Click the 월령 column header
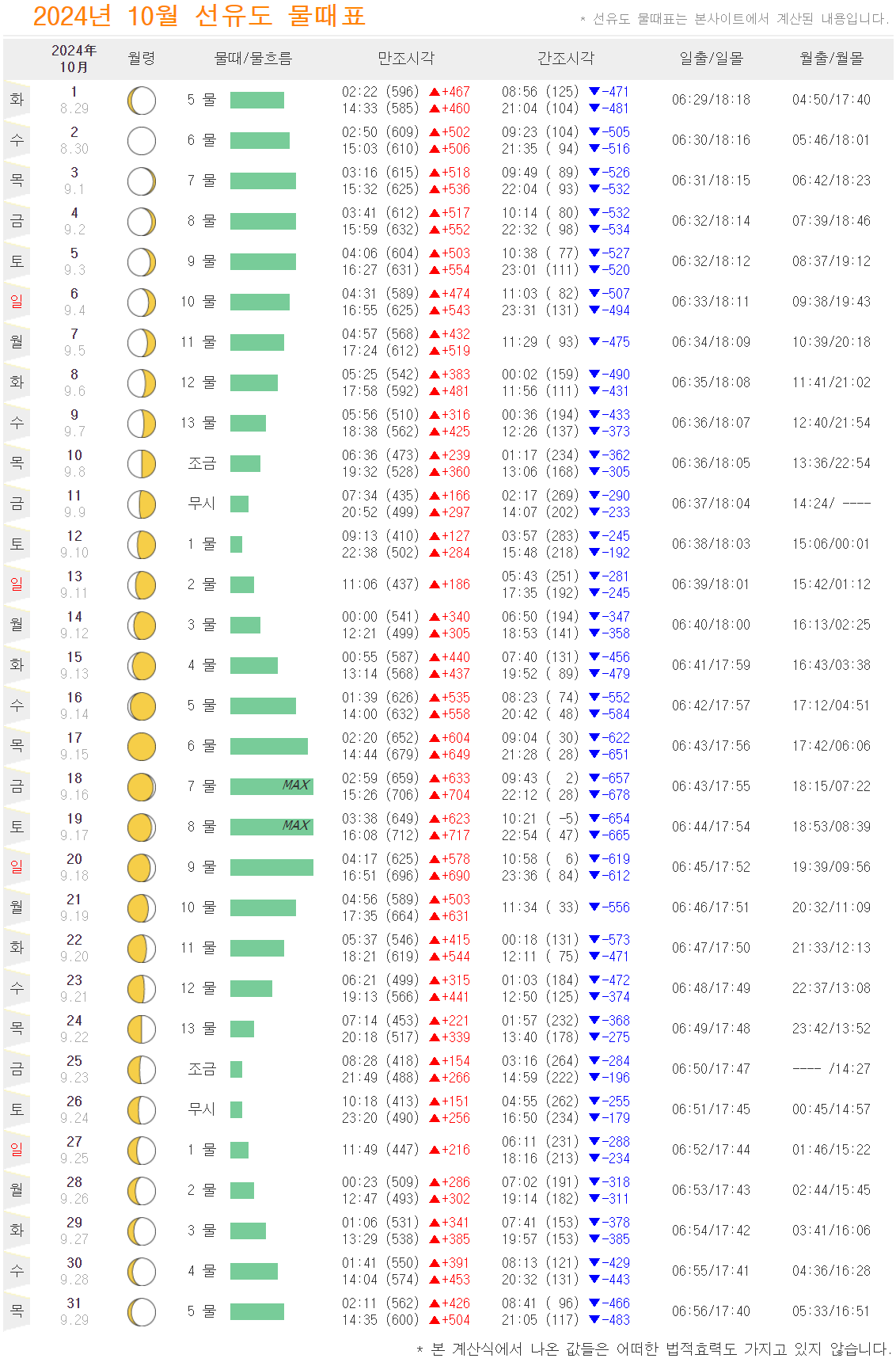This screenshot has height=1362, width=896. click(142, 59)
